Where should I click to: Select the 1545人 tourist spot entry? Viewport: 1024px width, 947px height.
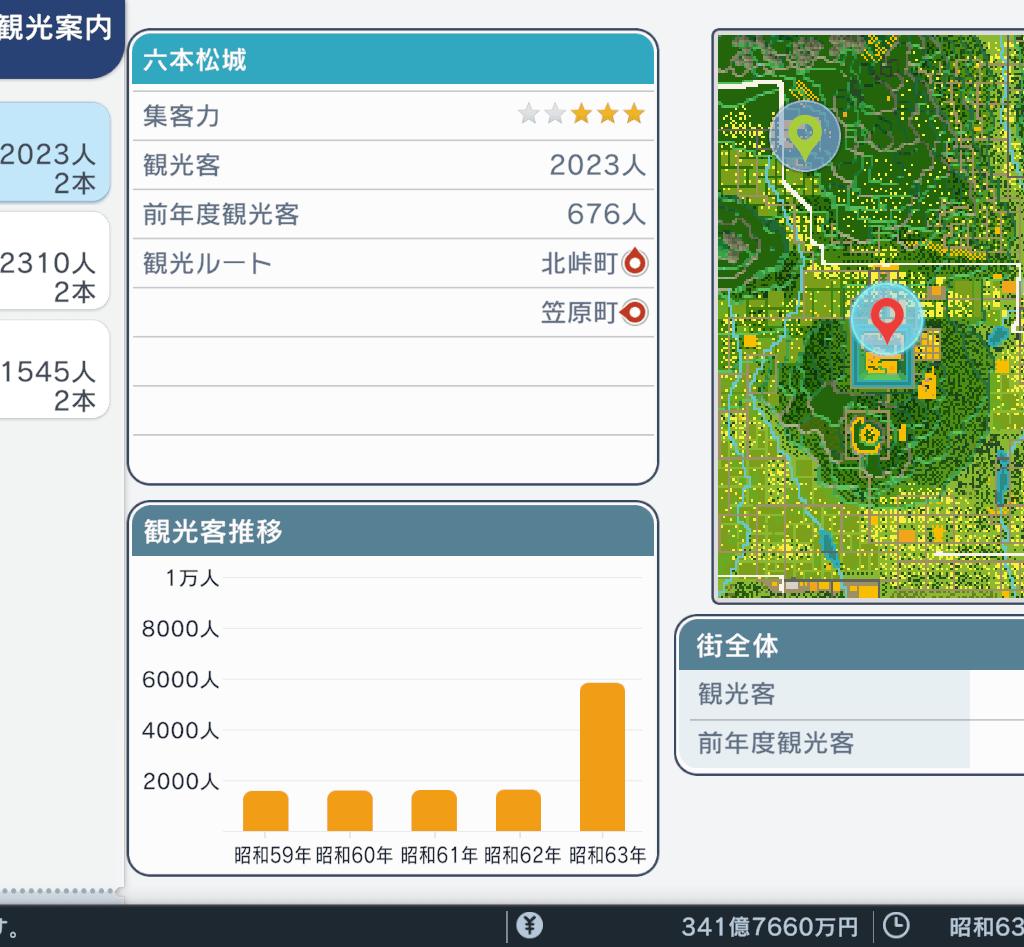[54, 370]
